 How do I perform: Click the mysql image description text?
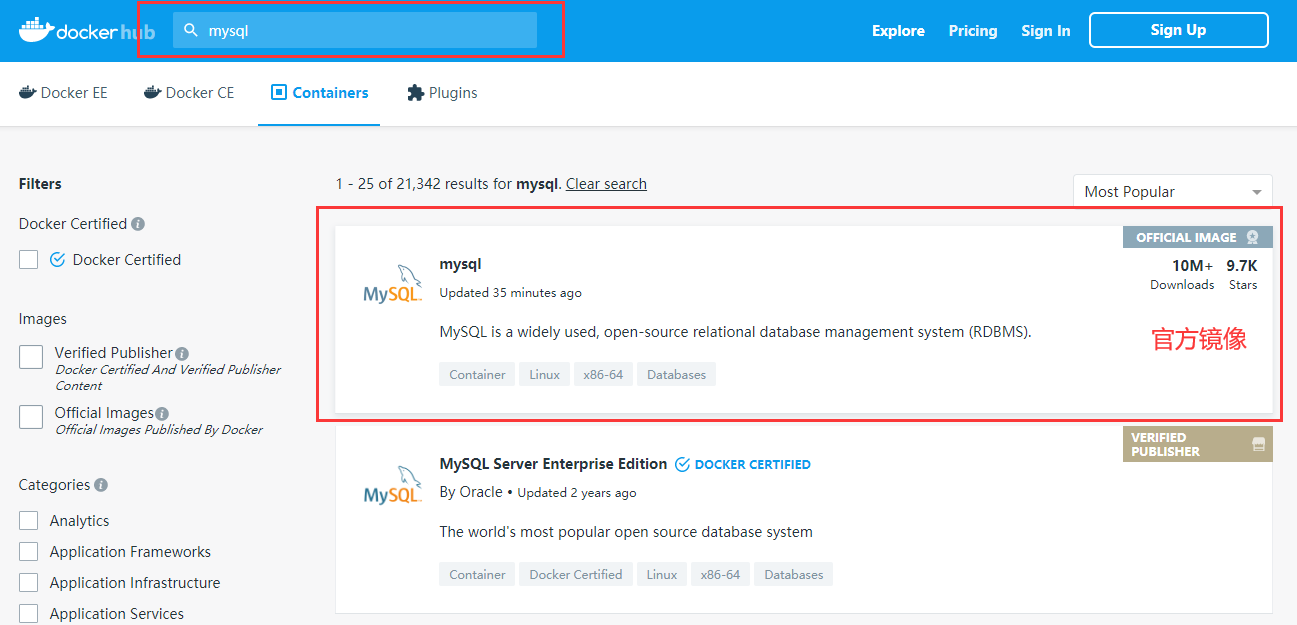pyautogui.click(x=735, y=332)
